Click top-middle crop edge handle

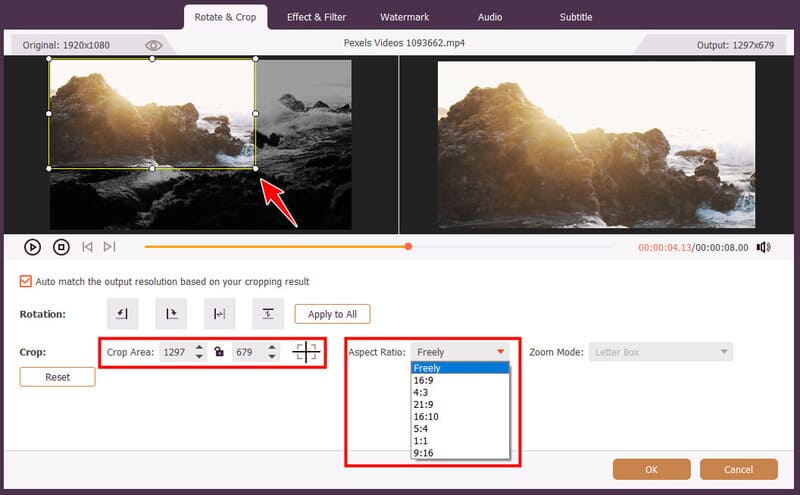click(152, 59)
